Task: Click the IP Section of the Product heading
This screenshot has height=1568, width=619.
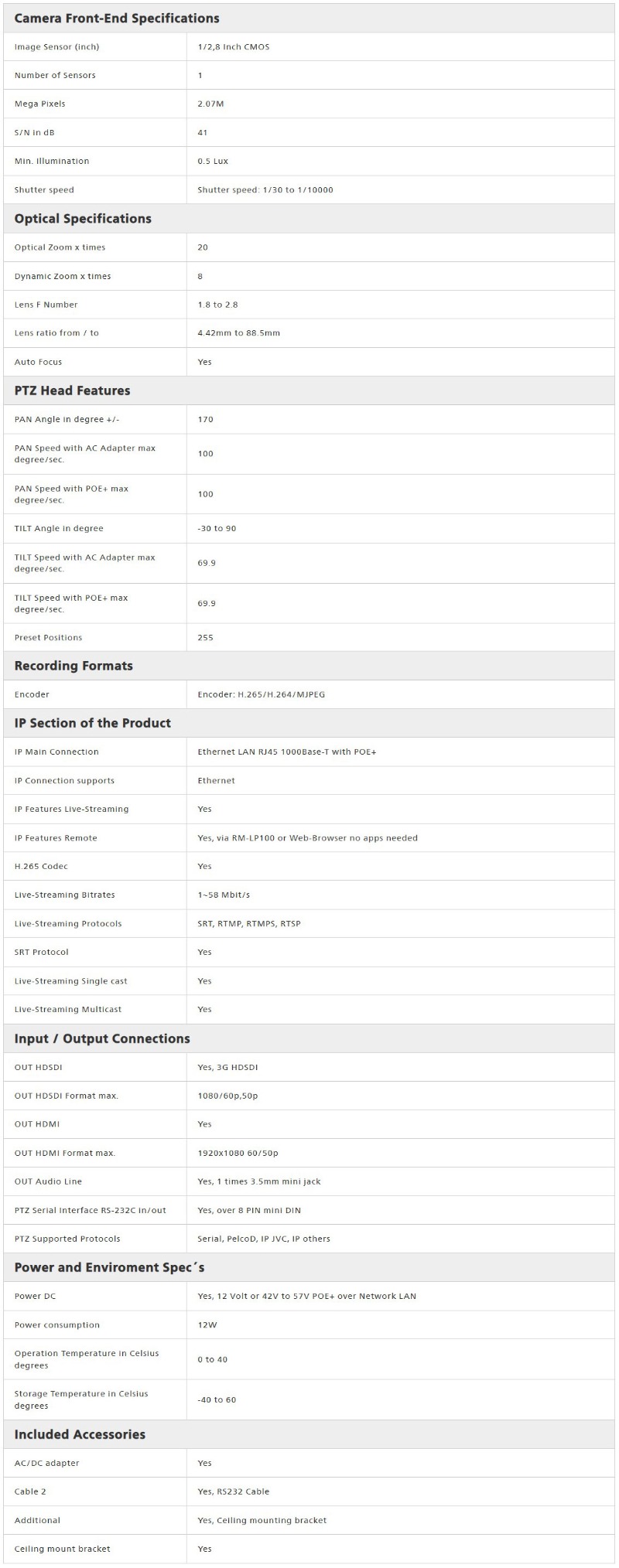Action: (x=92, y=723)
